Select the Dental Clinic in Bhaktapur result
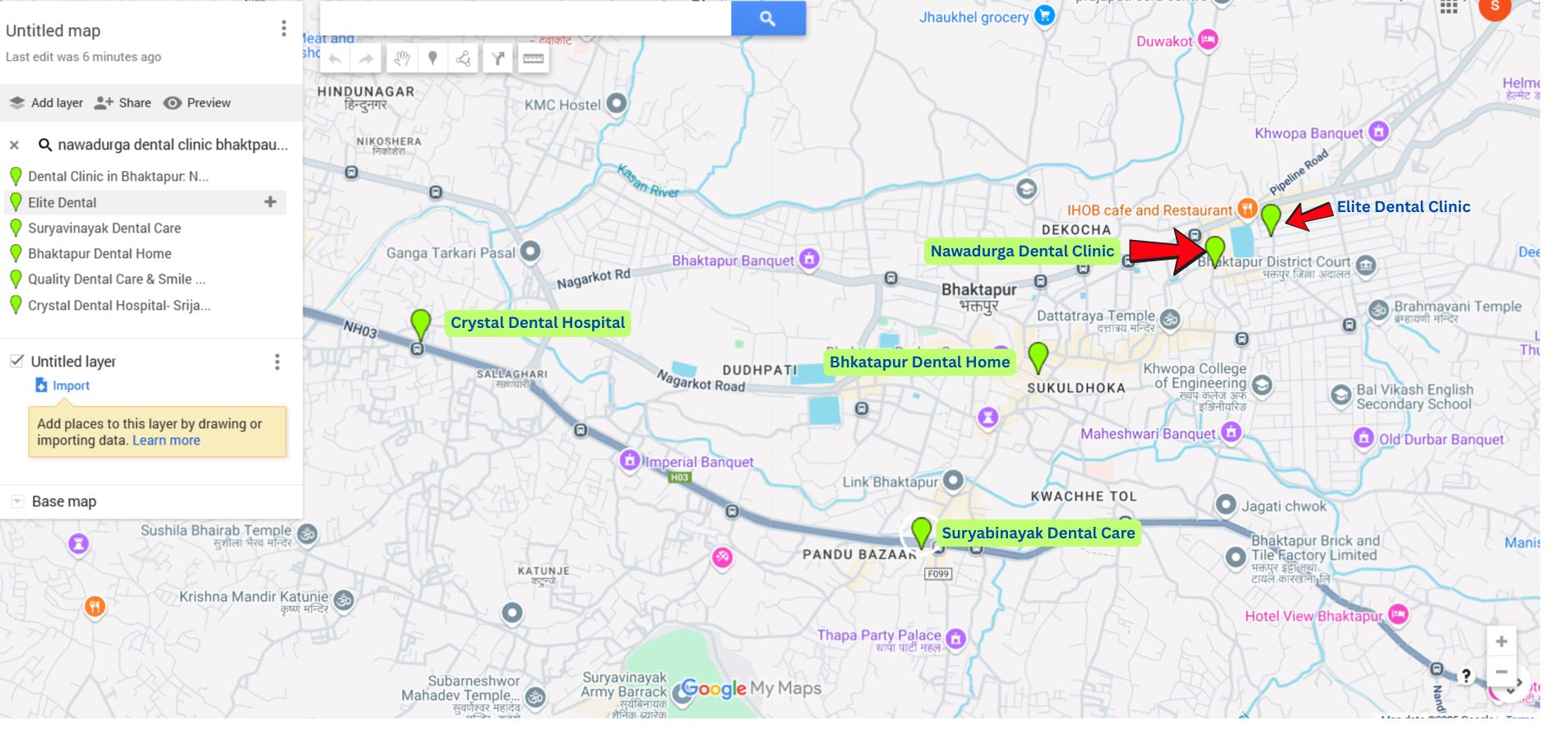1568x743 pixels. 118,176
